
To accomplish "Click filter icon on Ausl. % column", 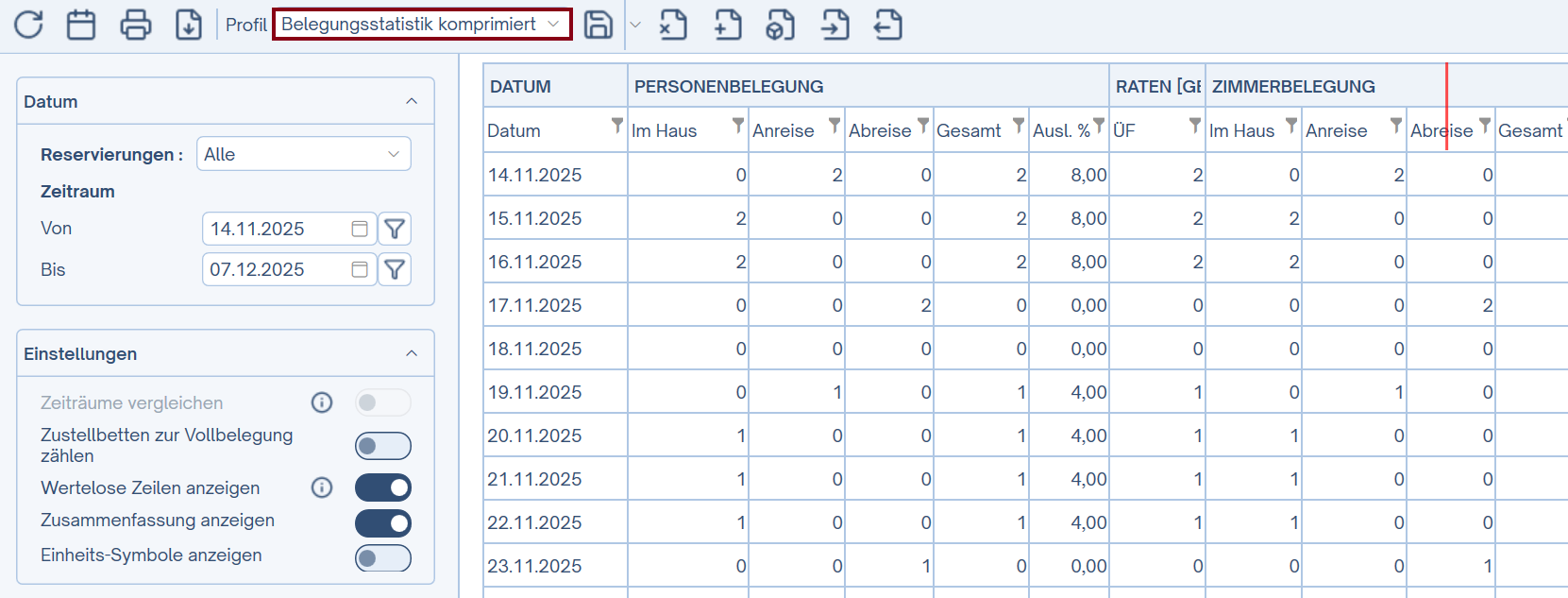I will [x=1099, y=125].
